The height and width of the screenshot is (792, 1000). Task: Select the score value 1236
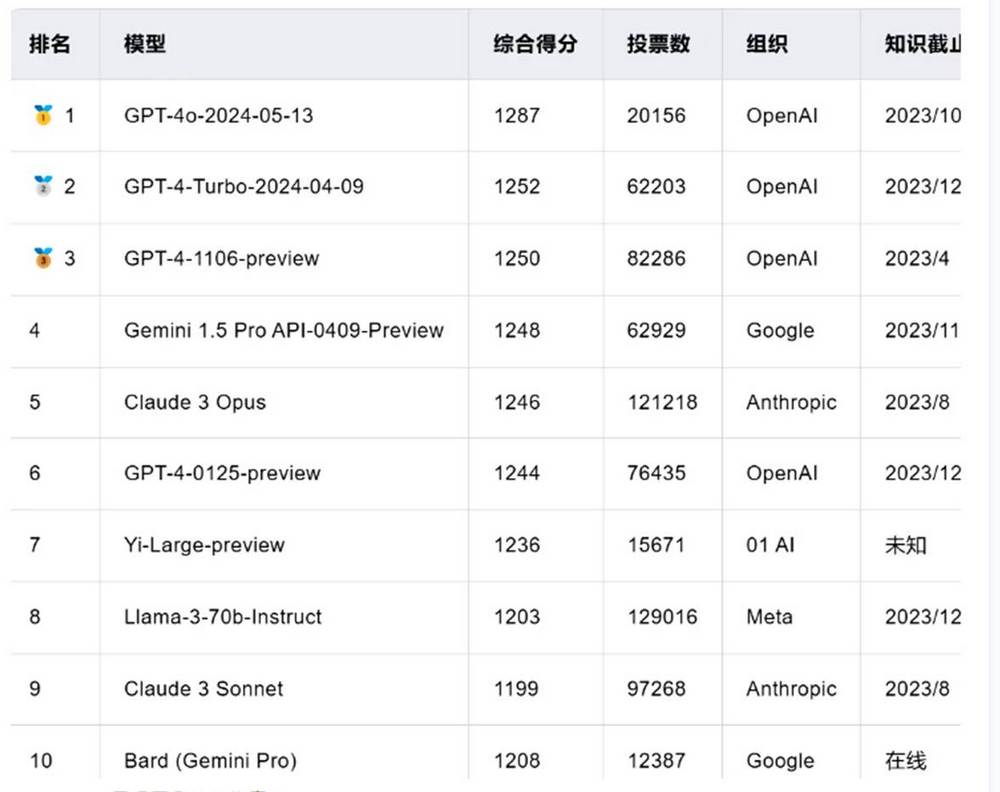click(517, 545)
